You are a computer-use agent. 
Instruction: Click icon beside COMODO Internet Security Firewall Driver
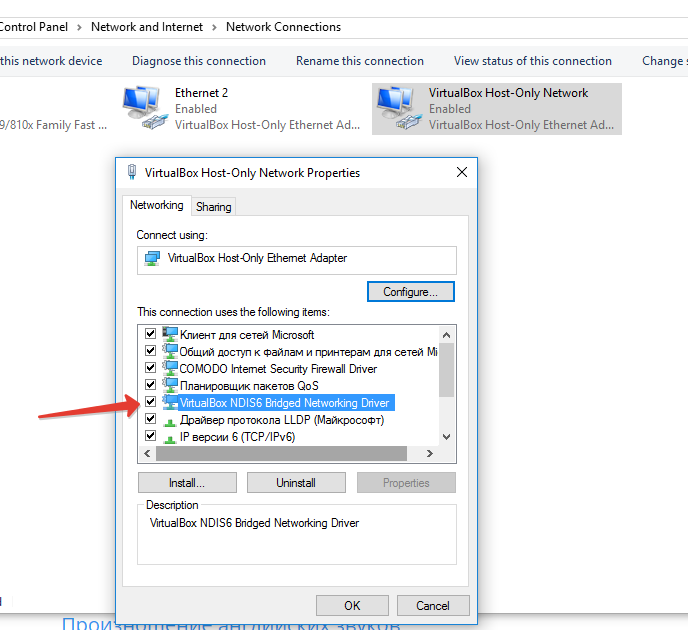(x=170, y=369)
